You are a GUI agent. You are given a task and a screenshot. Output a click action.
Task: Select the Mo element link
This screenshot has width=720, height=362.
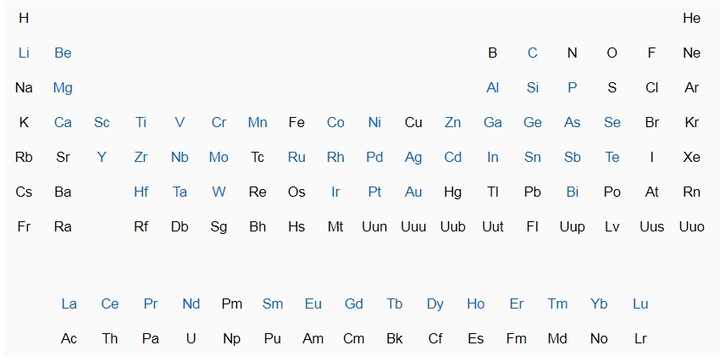pyautogui.click(x=219, y=157)
